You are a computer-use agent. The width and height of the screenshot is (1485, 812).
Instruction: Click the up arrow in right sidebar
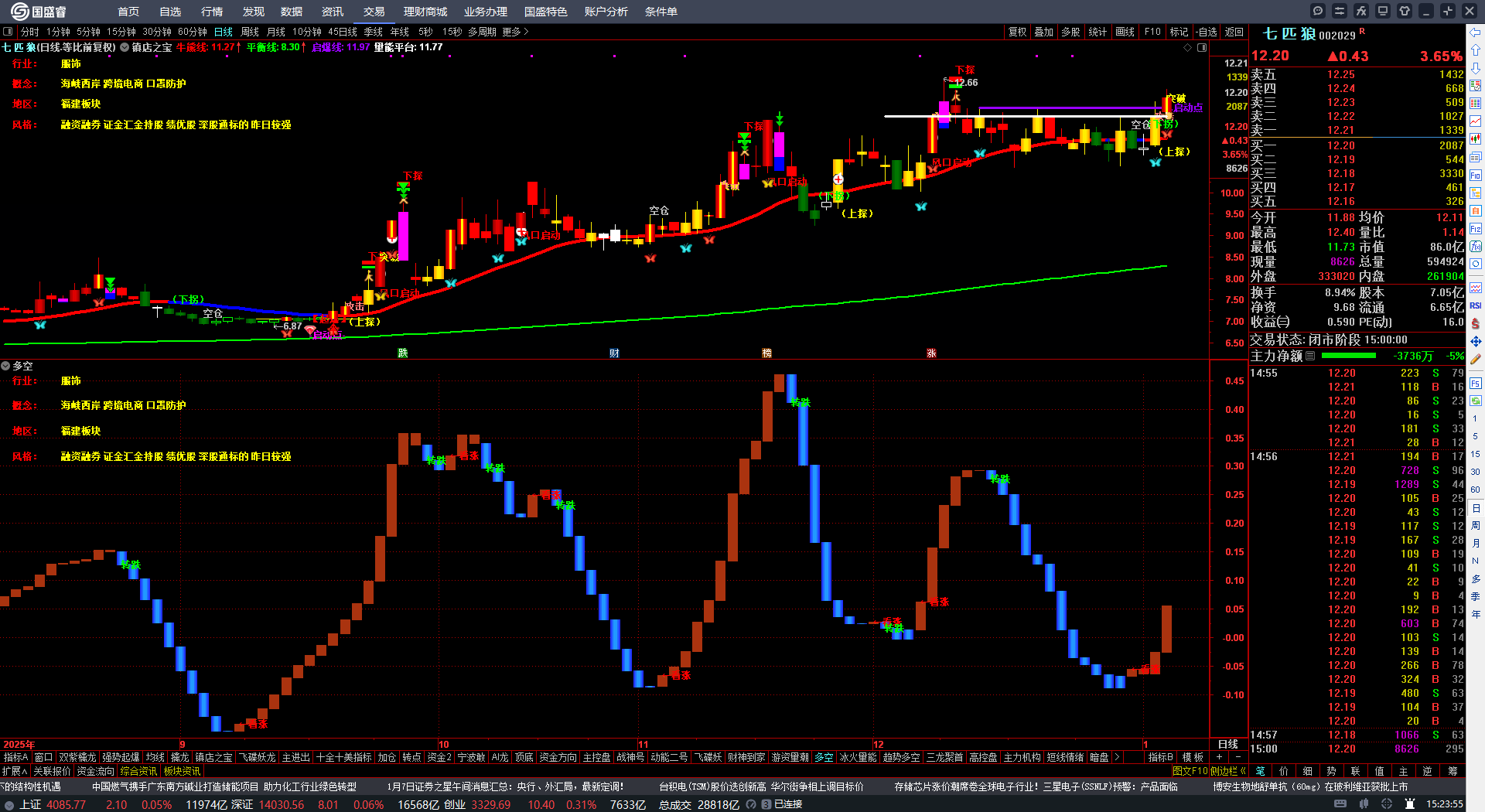(x=1476, y=50)
